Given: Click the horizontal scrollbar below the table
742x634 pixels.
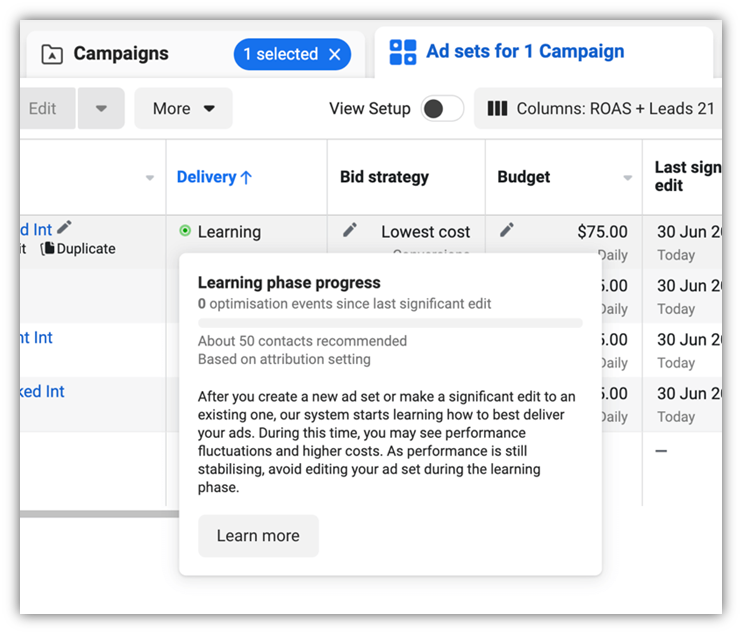Looking at the screenshot, I should coord(99,514).
